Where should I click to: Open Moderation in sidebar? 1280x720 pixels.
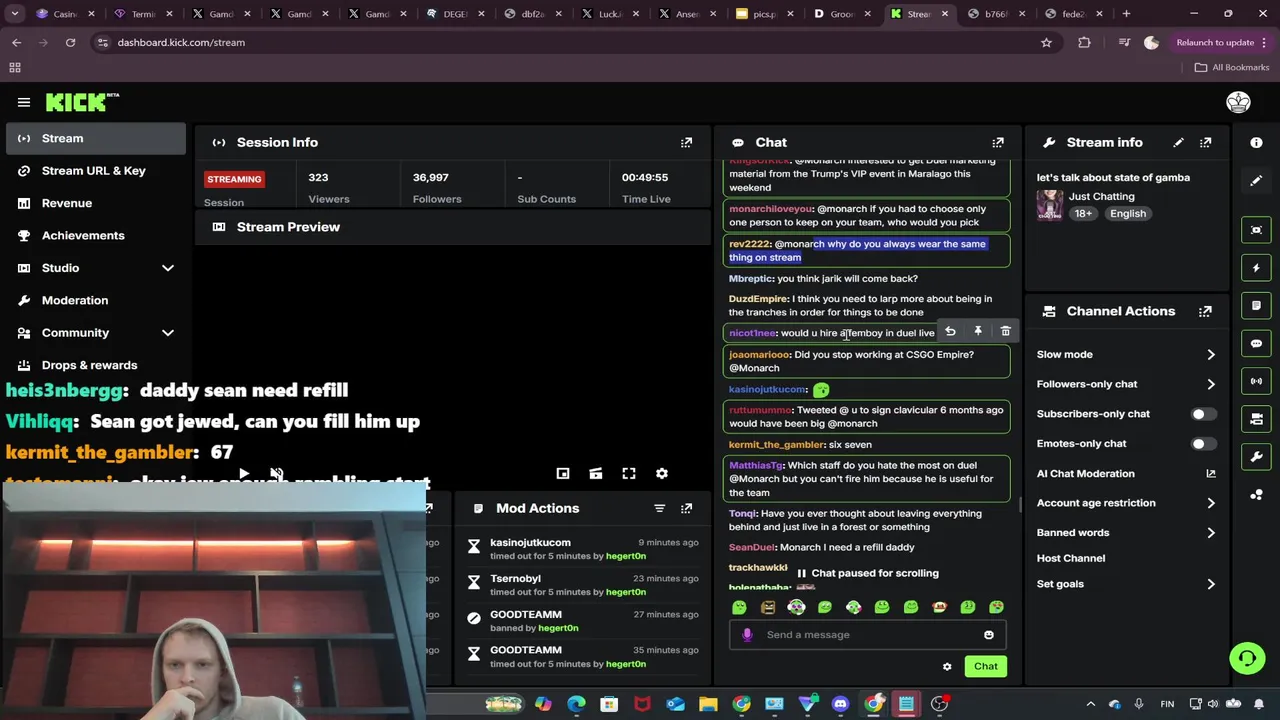pos(95,300)
